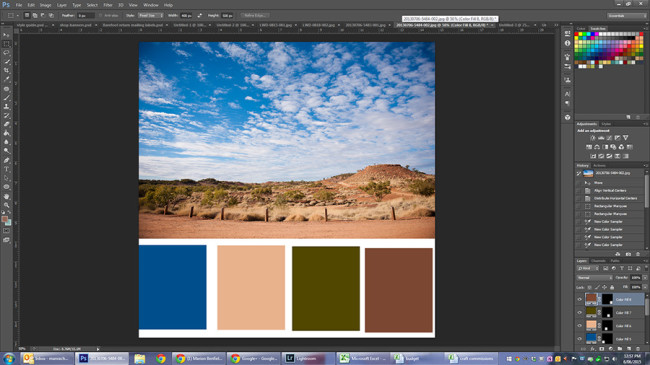Select the Zoom tool
The height and width of the screenshot is (365, 650).
[6, 205]
